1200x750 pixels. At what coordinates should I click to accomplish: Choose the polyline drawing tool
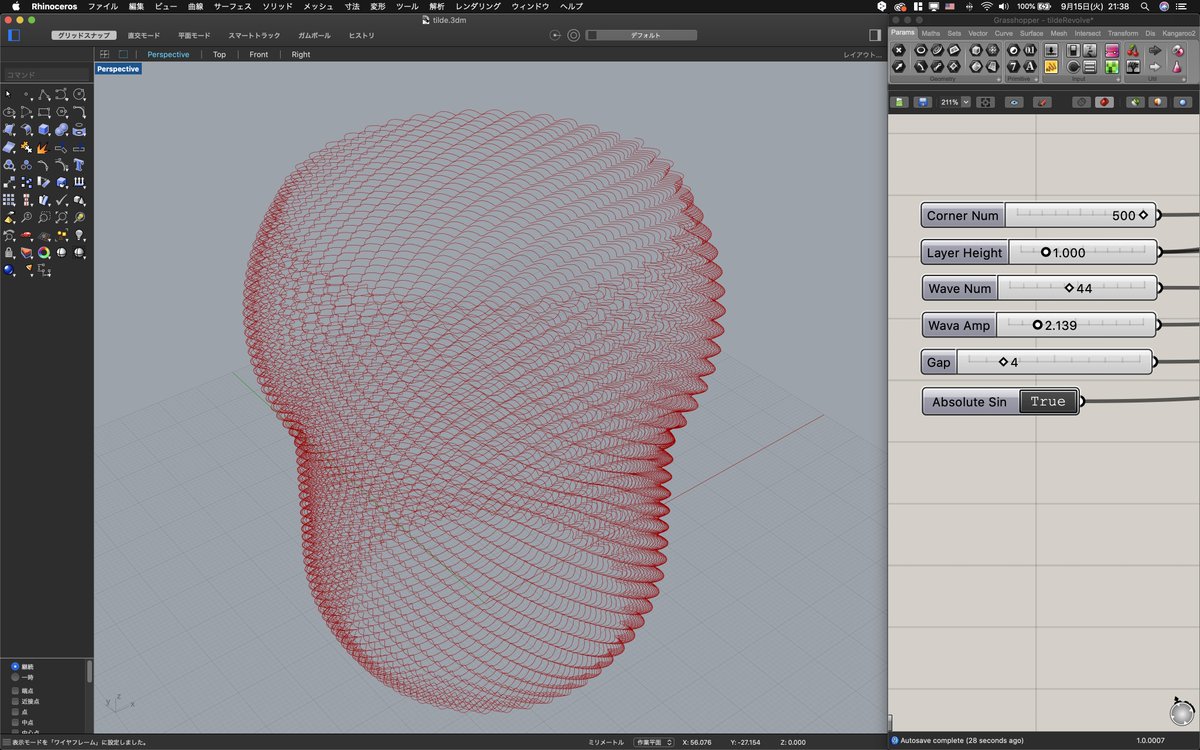(44, 94)
